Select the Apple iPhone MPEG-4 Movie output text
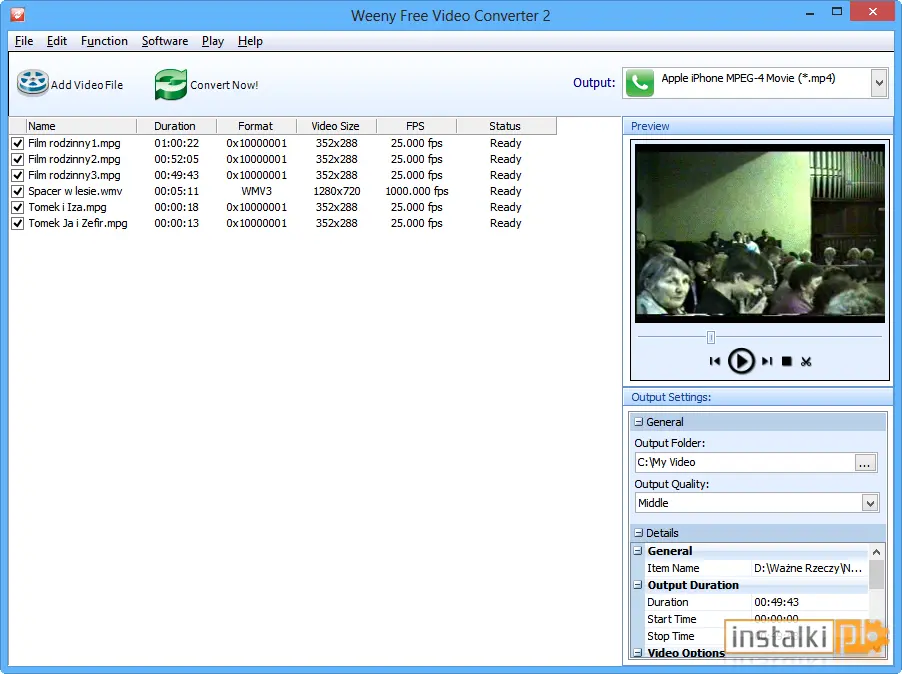This screenshot has height=674, width=902. pyautogui.click(x=748, y=78)
